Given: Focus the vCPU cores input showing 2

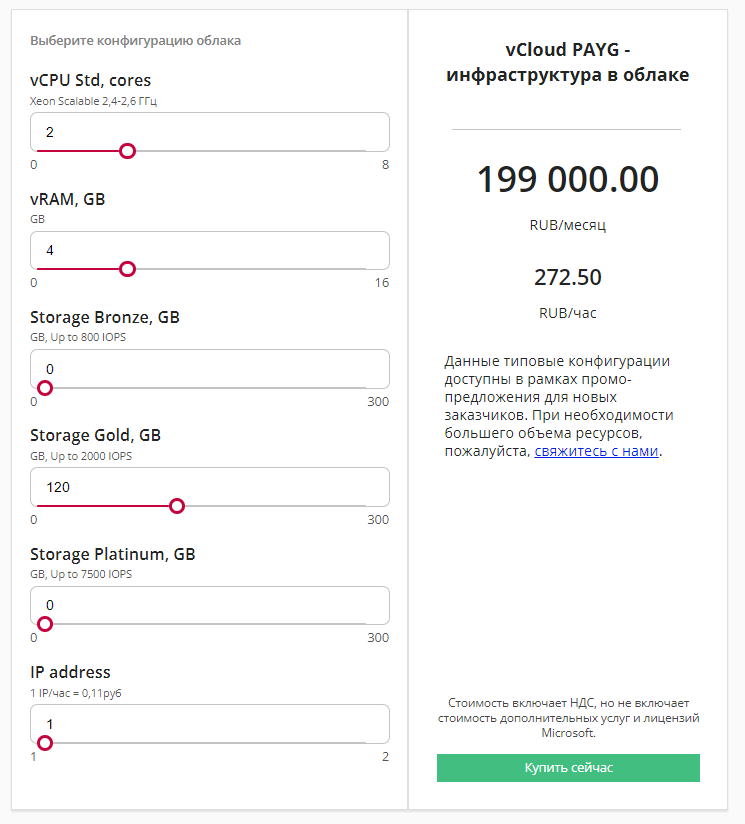Looking at the screenshot, I should tap(210, 131).
